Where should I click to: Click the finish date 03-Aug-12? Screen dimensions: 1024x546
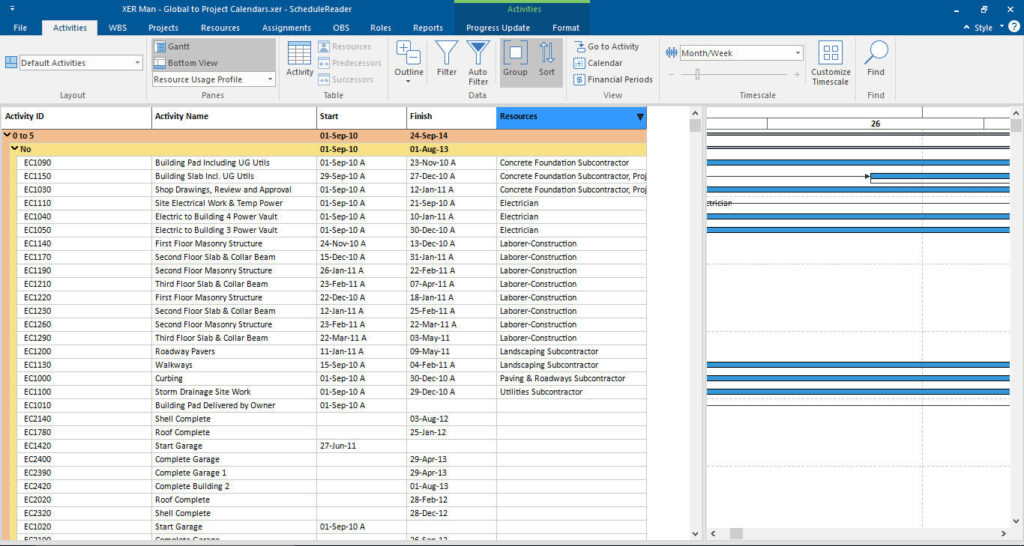point(429,419)
